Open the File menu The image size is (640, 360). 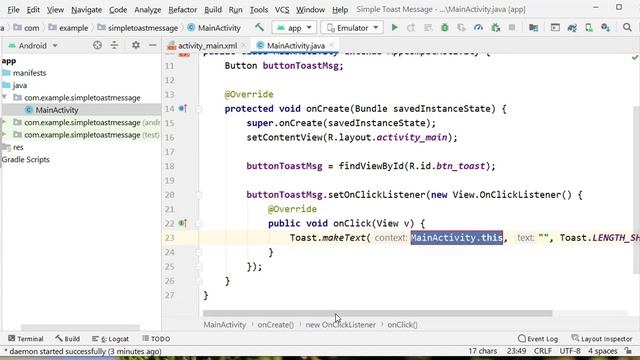pyautogui.click(x=13, y=9)
